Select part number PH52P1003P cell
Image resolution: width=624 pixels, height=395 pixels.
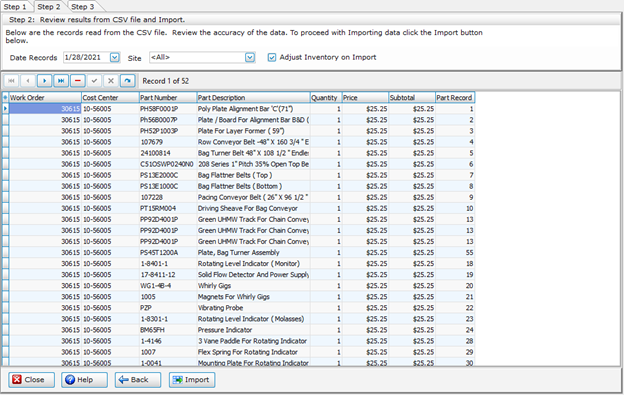coord(168,131)
